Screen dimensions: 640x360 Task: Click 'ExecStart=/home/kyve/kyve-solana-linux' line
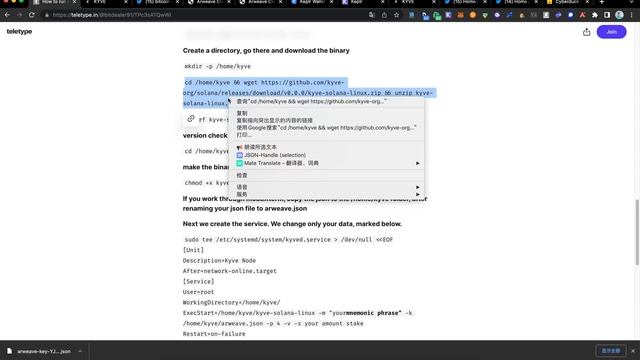tap(297, 313)
